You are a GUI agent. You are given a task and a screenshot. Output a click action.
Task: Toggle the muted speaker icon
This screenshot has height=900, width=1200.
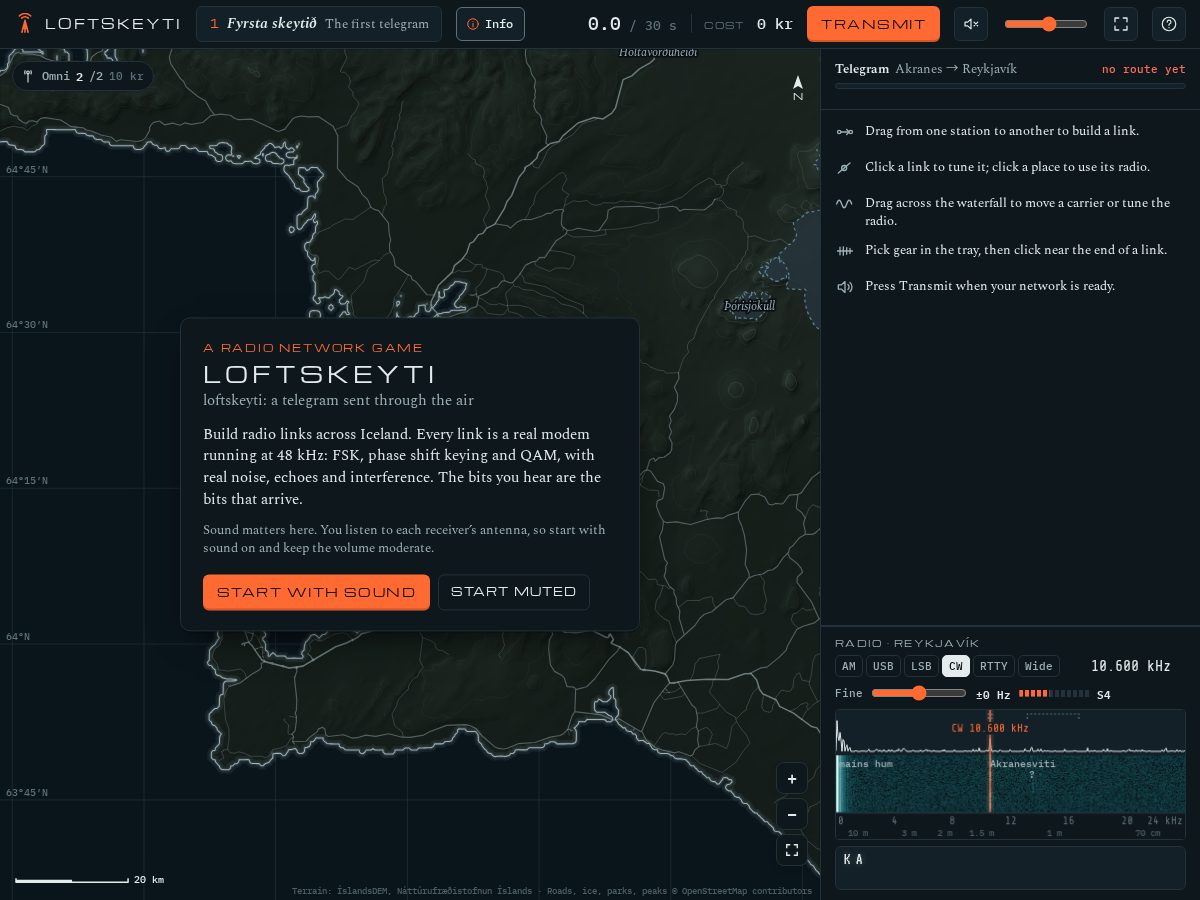970,24
